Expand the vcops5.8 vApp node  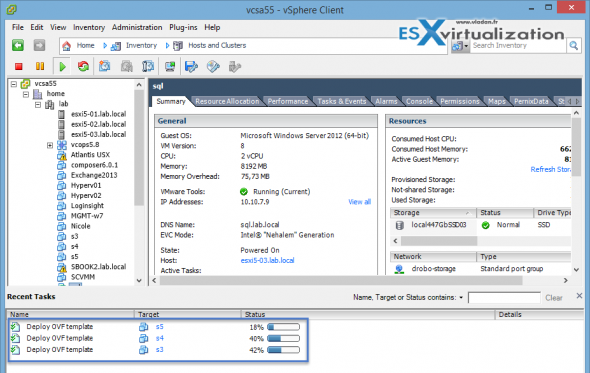click(50, 145)
